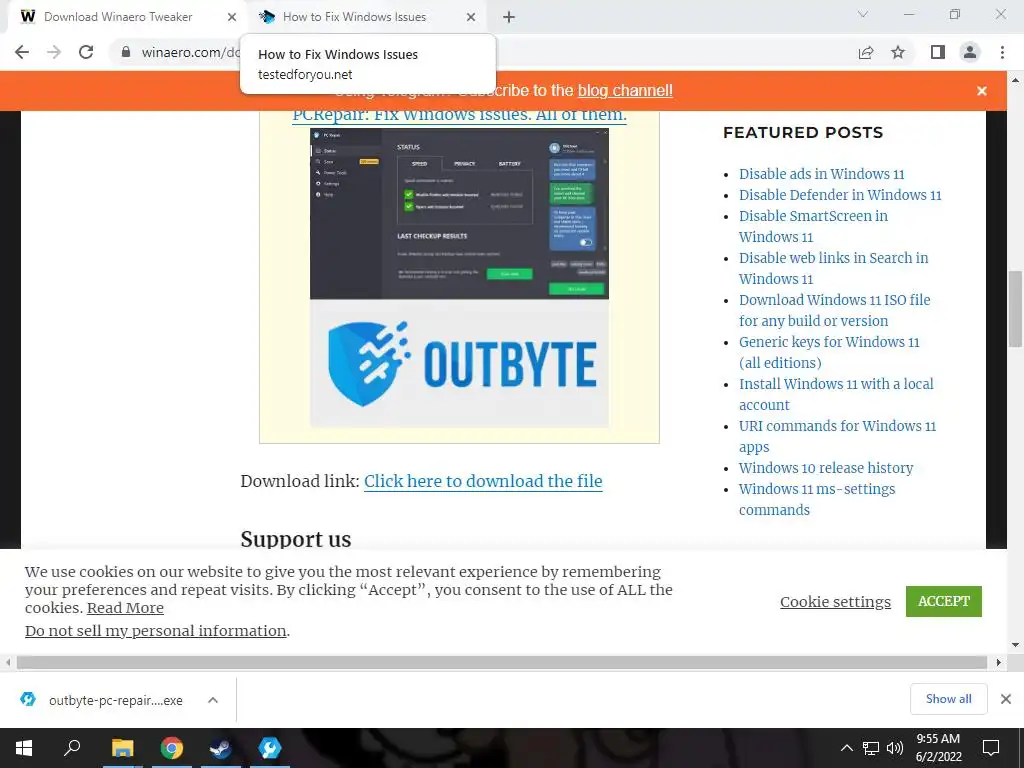Close the downloads bar
The height and width of the screenshot is (768, 1024).
click(x=1006, y=699)
